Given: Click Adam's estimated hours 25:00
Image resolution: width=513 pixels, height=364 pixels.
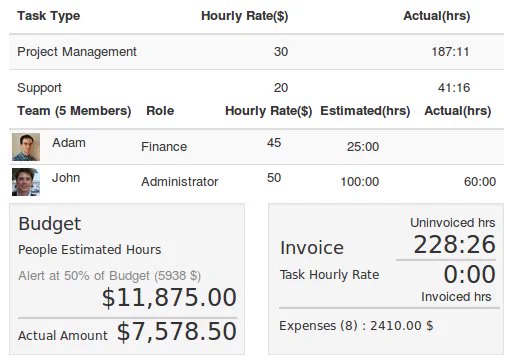Looking at the screenshot, I should tap(363, 147).
